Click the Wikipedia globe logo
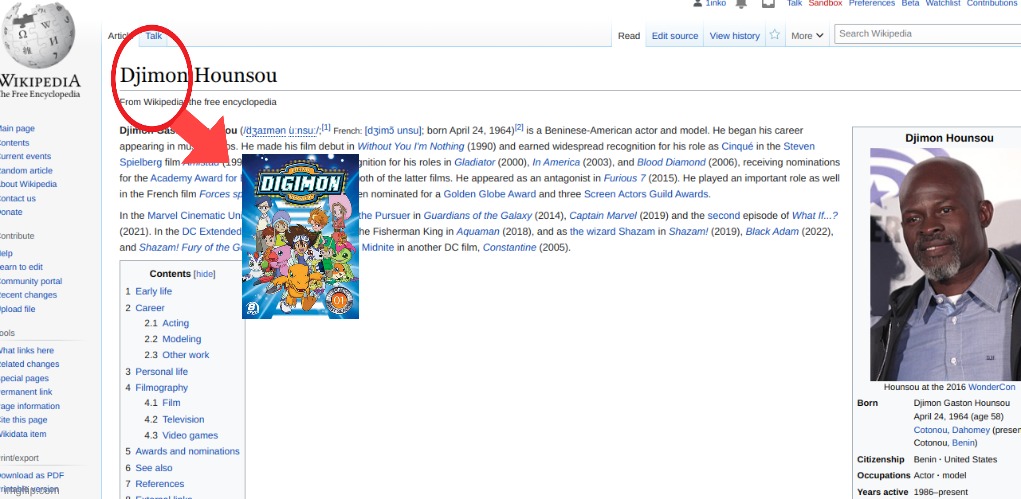 [39, 35]
